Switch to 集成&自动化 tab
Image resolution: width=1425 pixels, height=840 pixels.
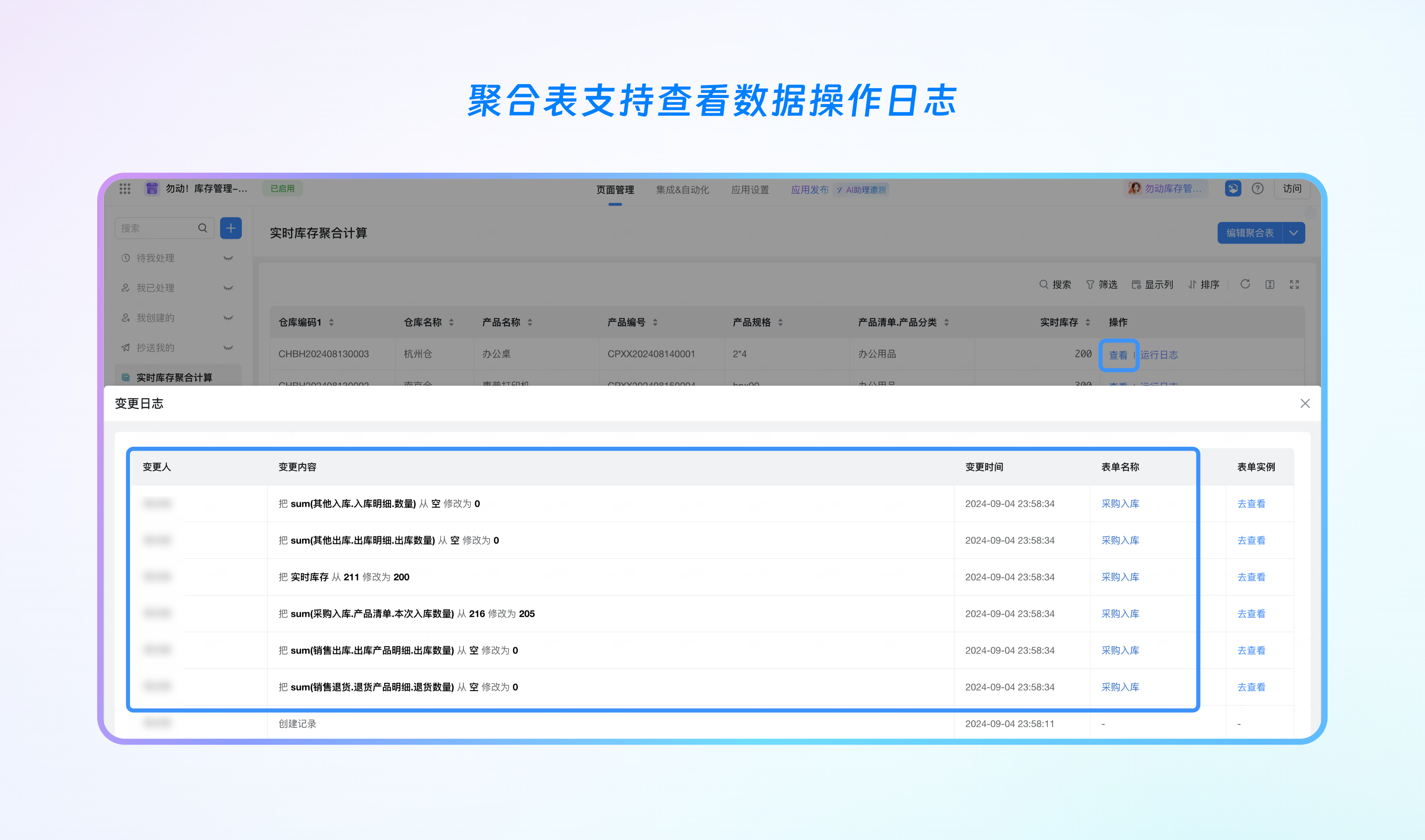[x=682, y=189]
